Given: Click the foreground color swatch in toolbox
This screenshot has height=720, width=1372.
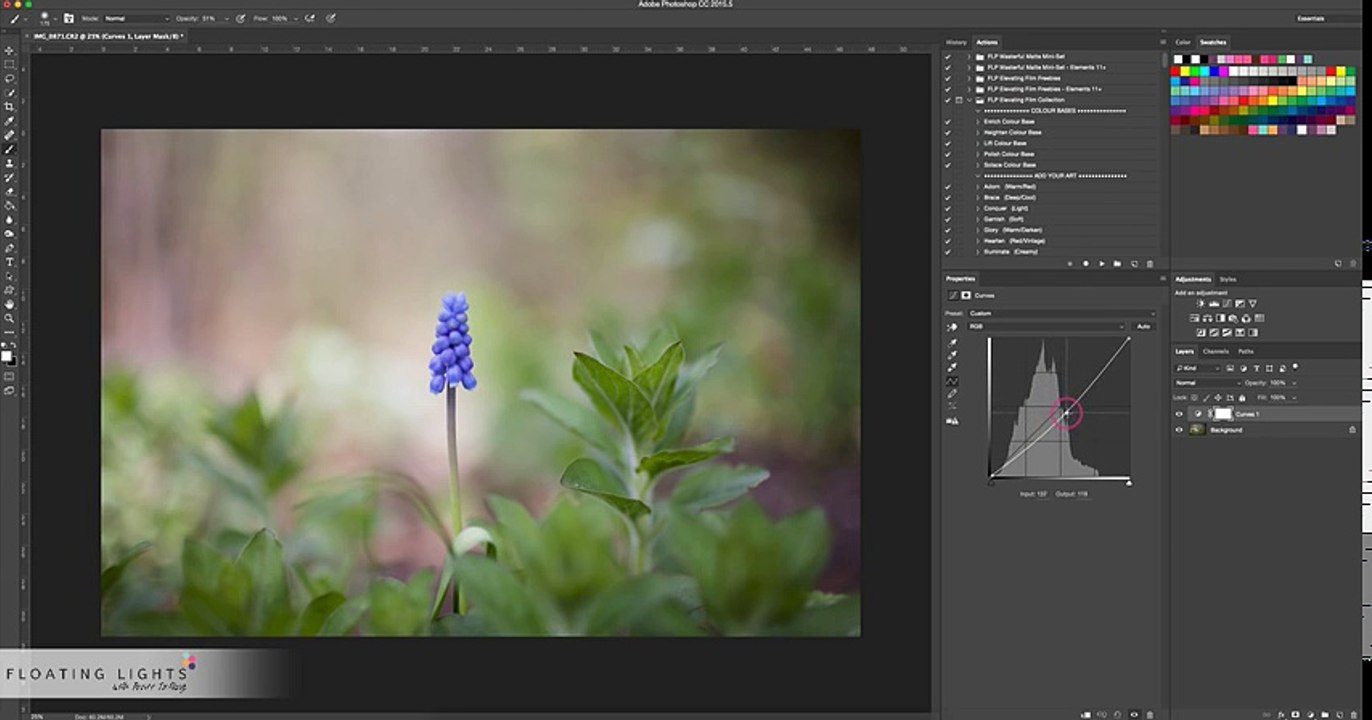Looking at the screenshot, I should (x=6, y=354).
